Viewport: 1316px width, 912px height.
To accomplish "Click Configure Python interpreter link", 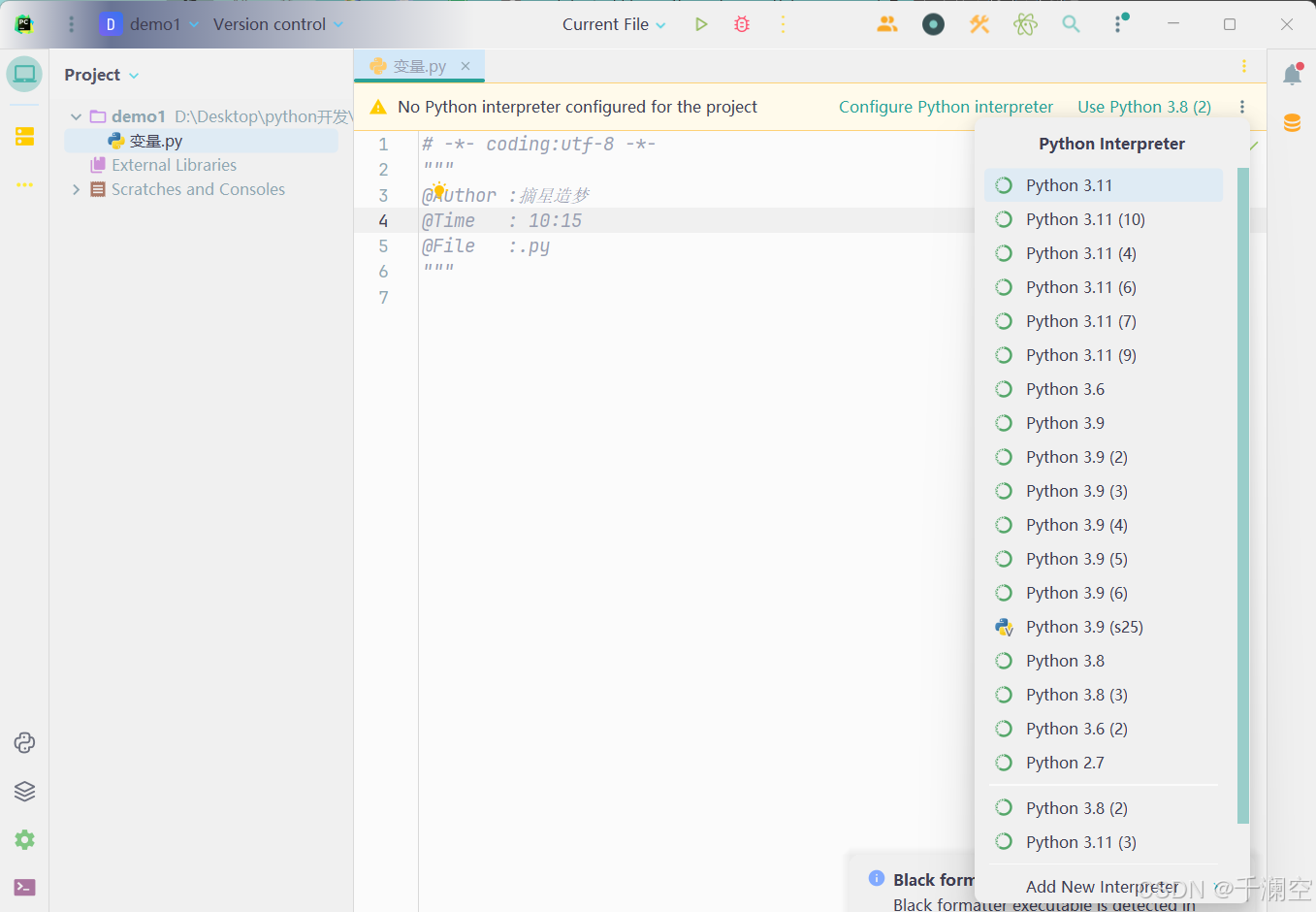I will [x=946, y=107].
